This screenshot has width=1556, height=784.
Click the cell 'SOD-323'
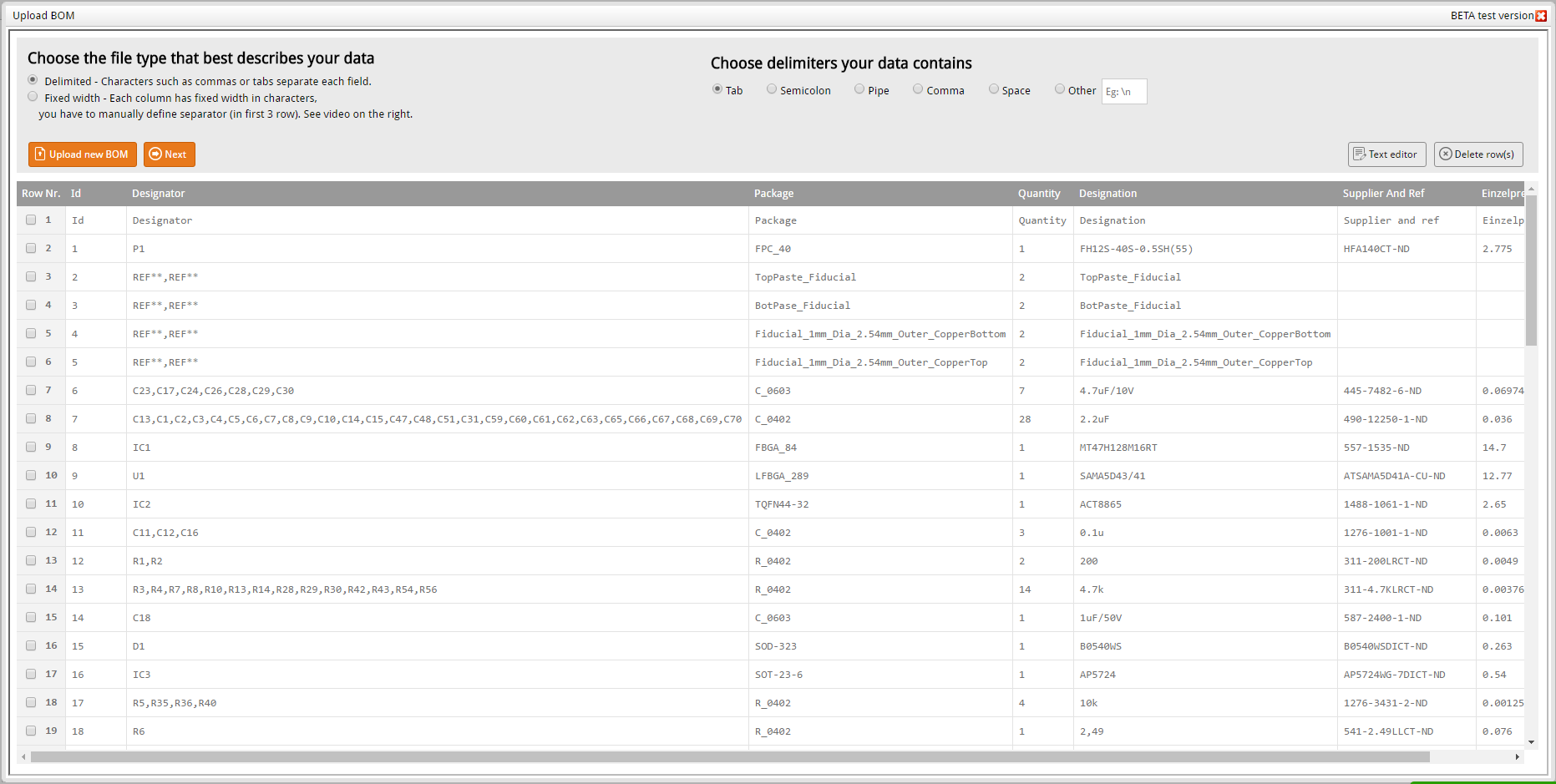click(x=880, y=646)
